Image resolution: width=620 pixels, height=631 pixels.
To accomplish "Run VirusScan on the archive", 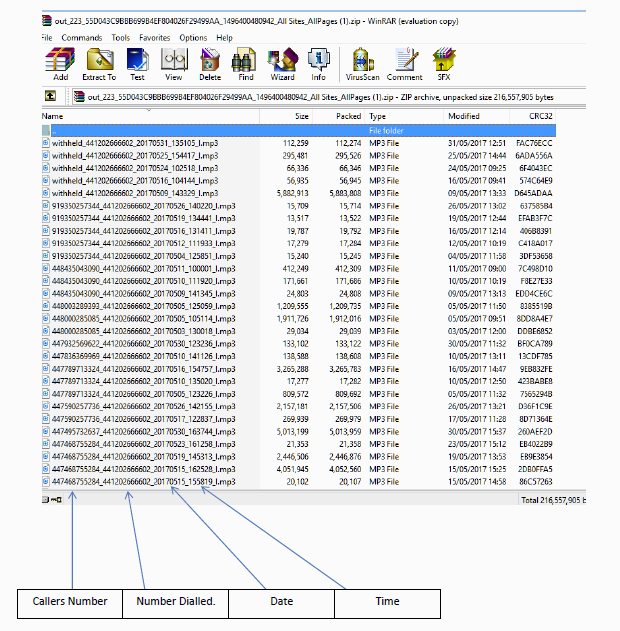I will (363, 64).
